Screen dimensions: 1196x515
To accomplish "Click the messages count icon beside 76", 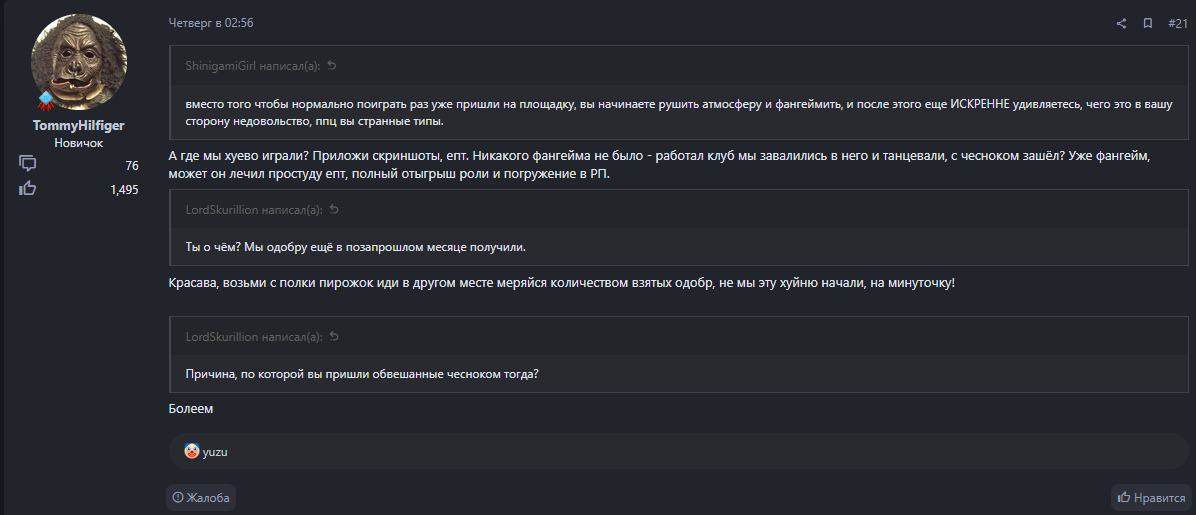I will point(28,165).
